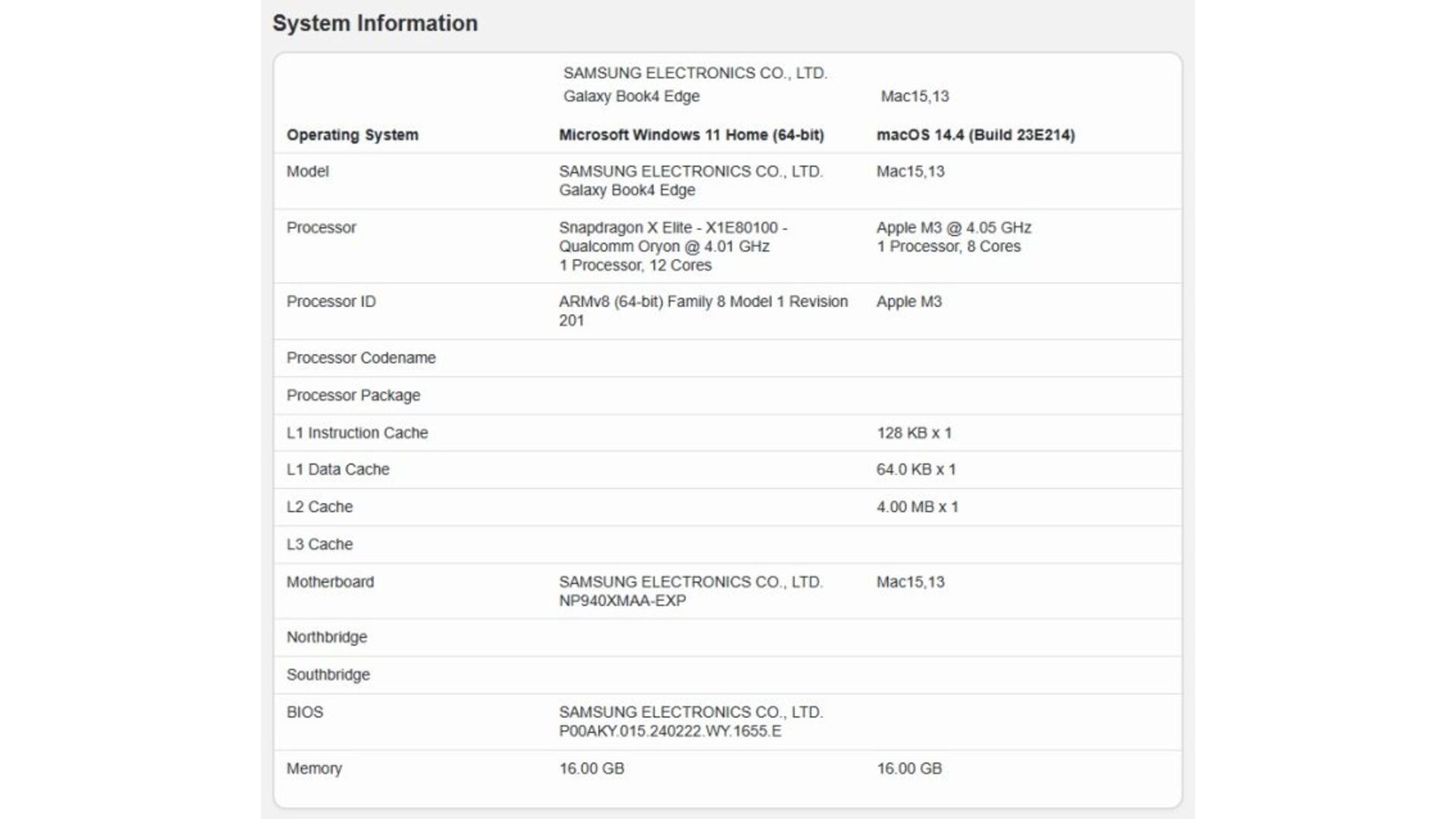Image resolution: width=1456 pixels, height=819 pixels.
Task: Select Microsoft Windows 11 Home (64-bit) value
Action: 691,135
